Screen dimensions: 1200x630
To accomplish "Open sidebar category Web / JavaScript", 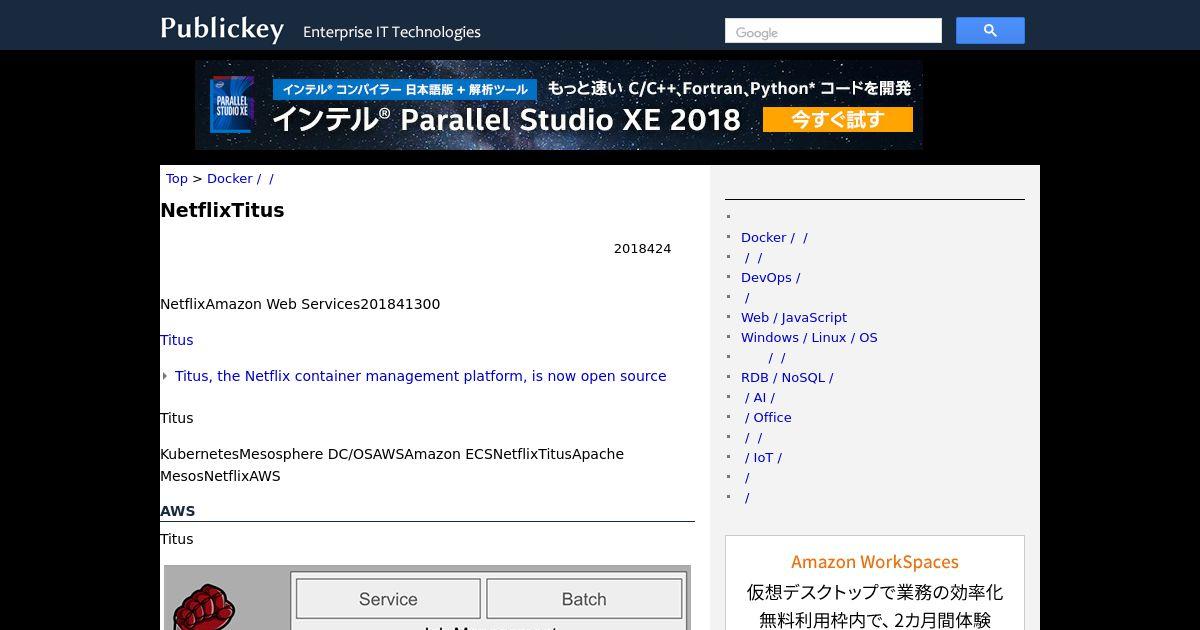I will (x=794, y=317).
